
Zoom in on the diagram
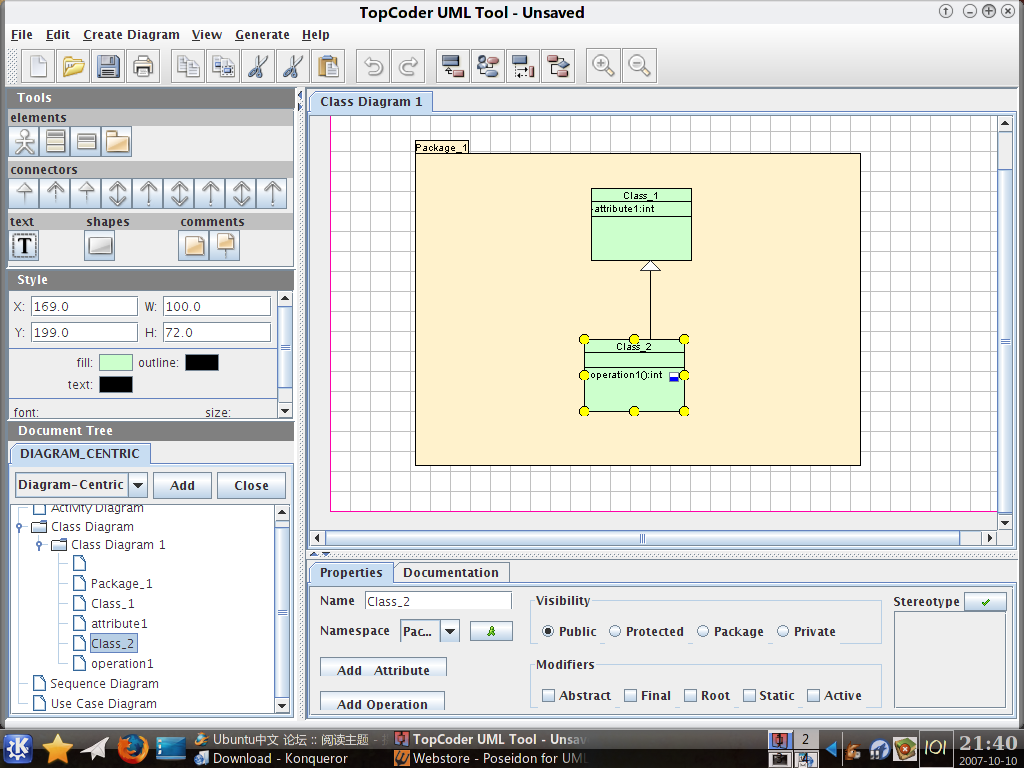(x=603, y=66)
